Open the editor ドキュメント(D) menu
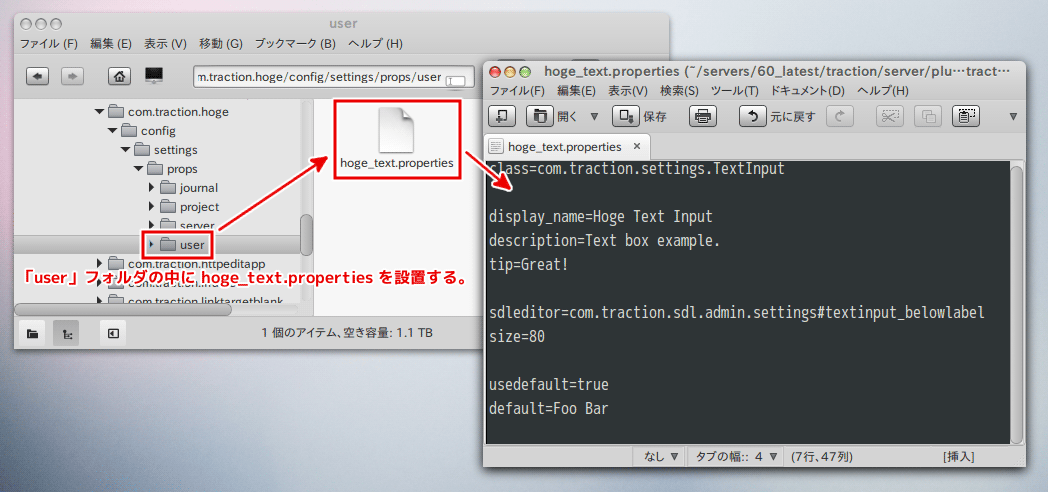 pos(808,90)
